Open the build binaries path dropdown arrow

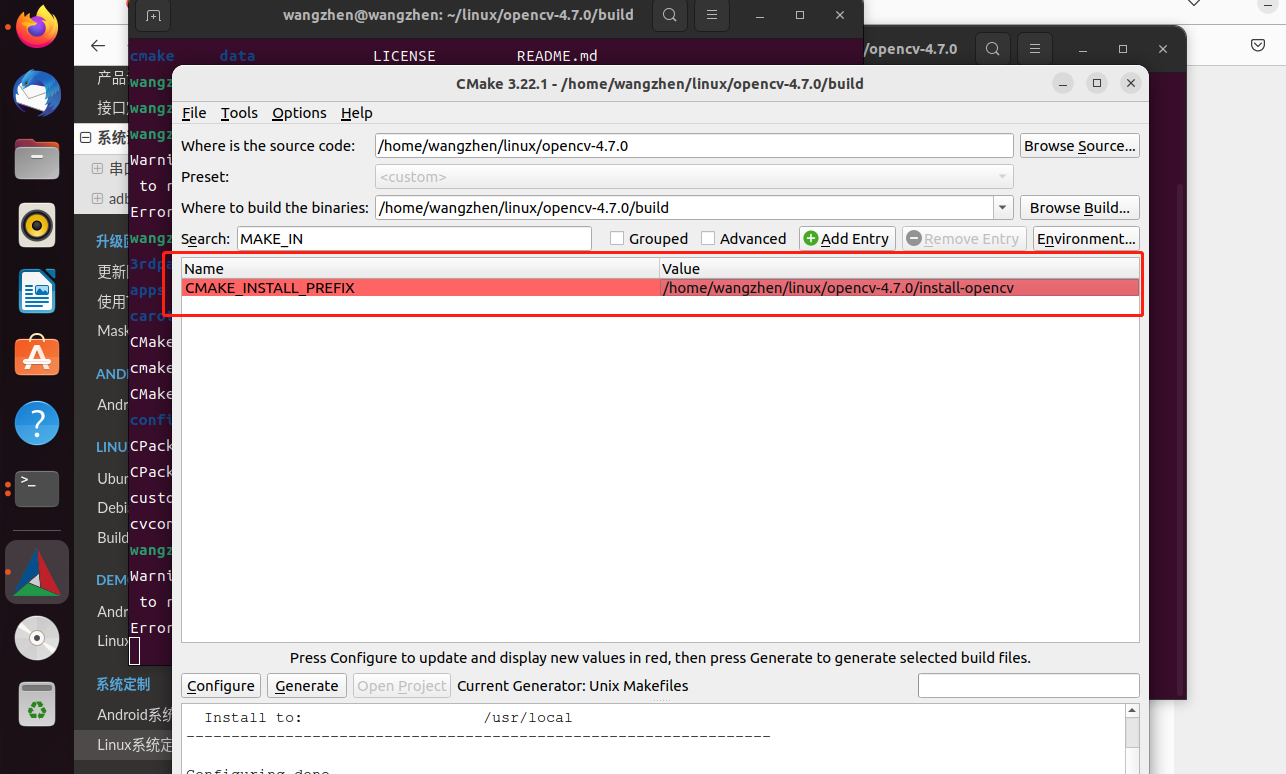tap(1003, 207)
